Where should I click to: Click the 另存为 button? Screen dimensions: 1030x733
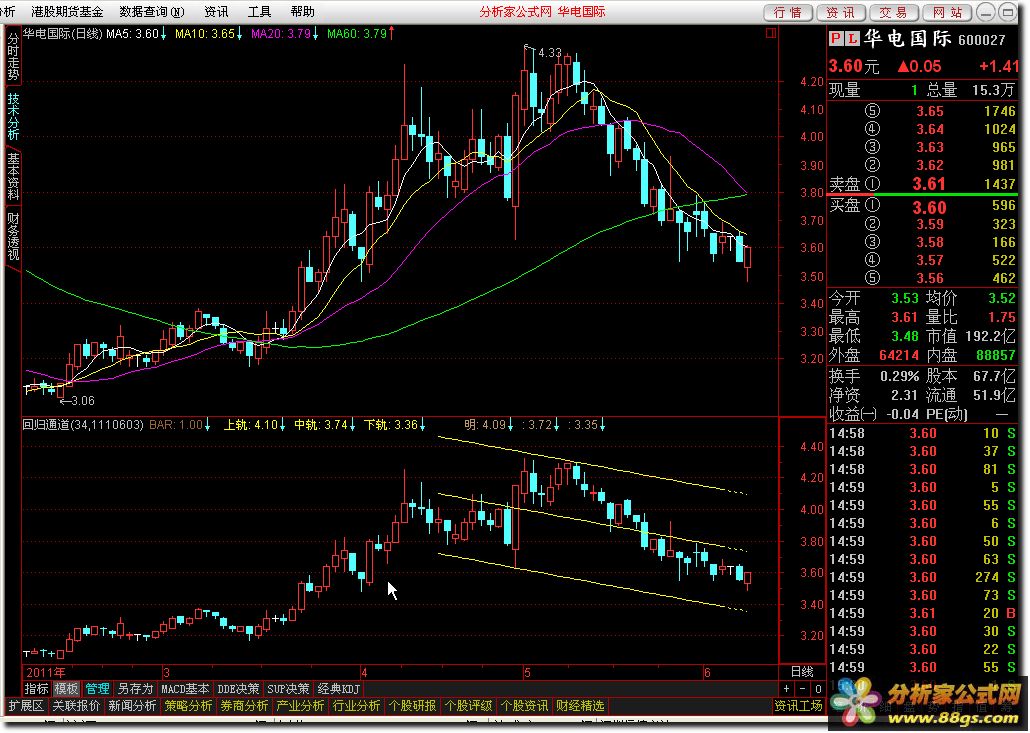point(135,689)
